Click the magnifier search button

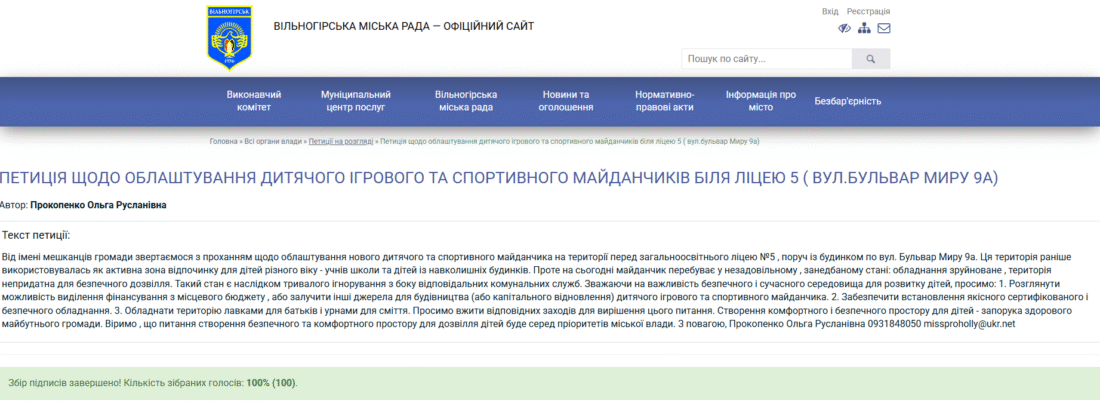coord(871,59)
